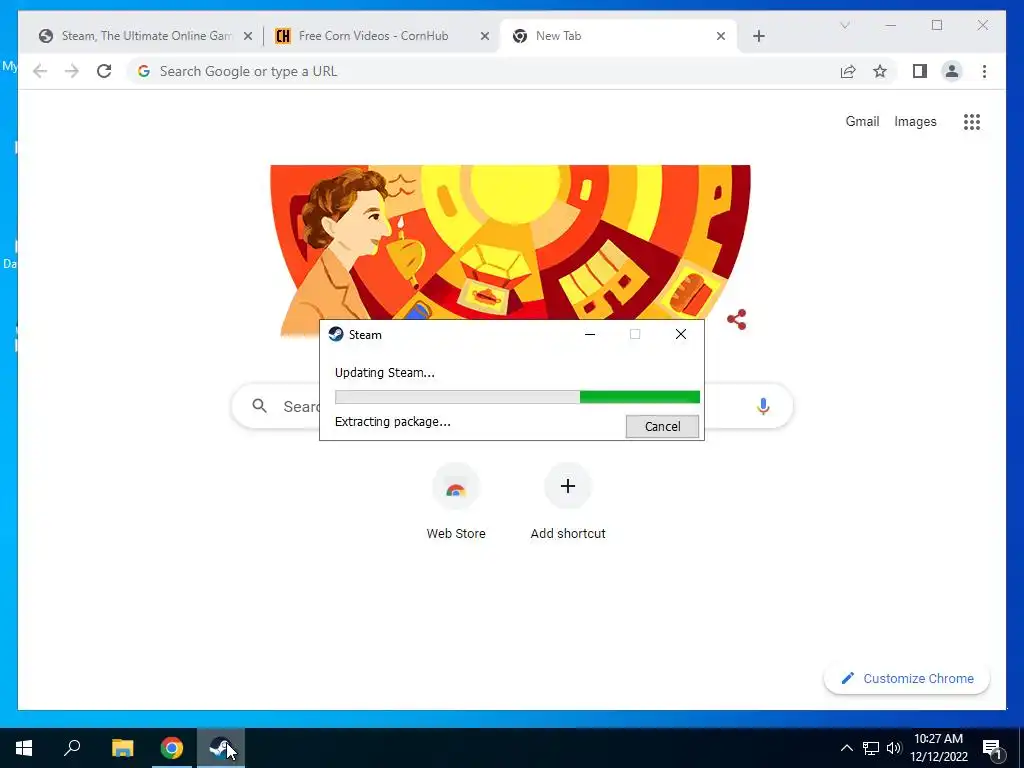
Task: Open Chrome's tab search dropdown
Action: point(844,25)
